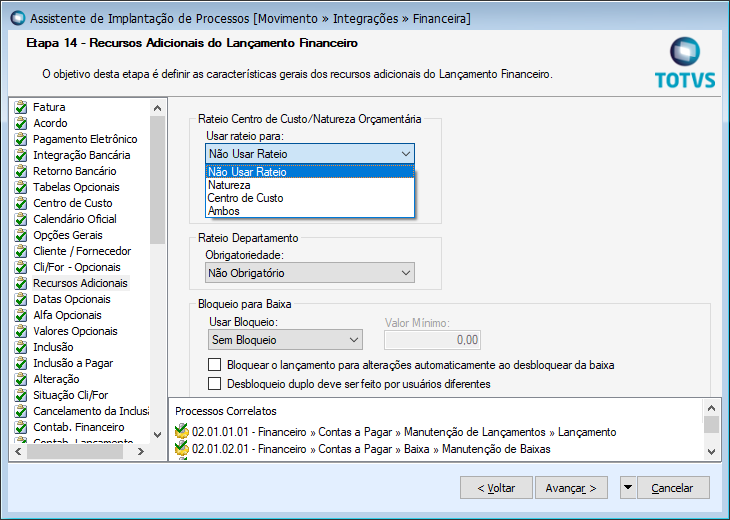Click the checkmark icon beside Acordo
The width and height of the screenshot is (730, 520).
20,123
